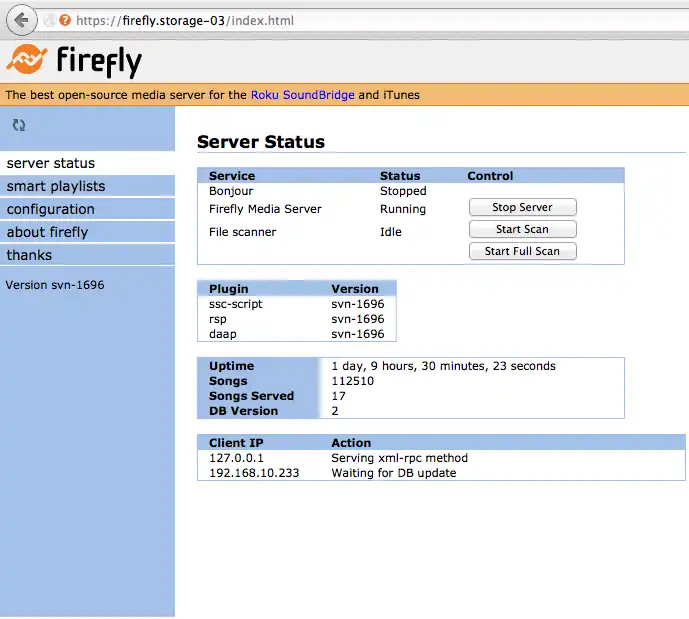Click the Stop Server button
The image size is (689, 619).
click(522, 207)
